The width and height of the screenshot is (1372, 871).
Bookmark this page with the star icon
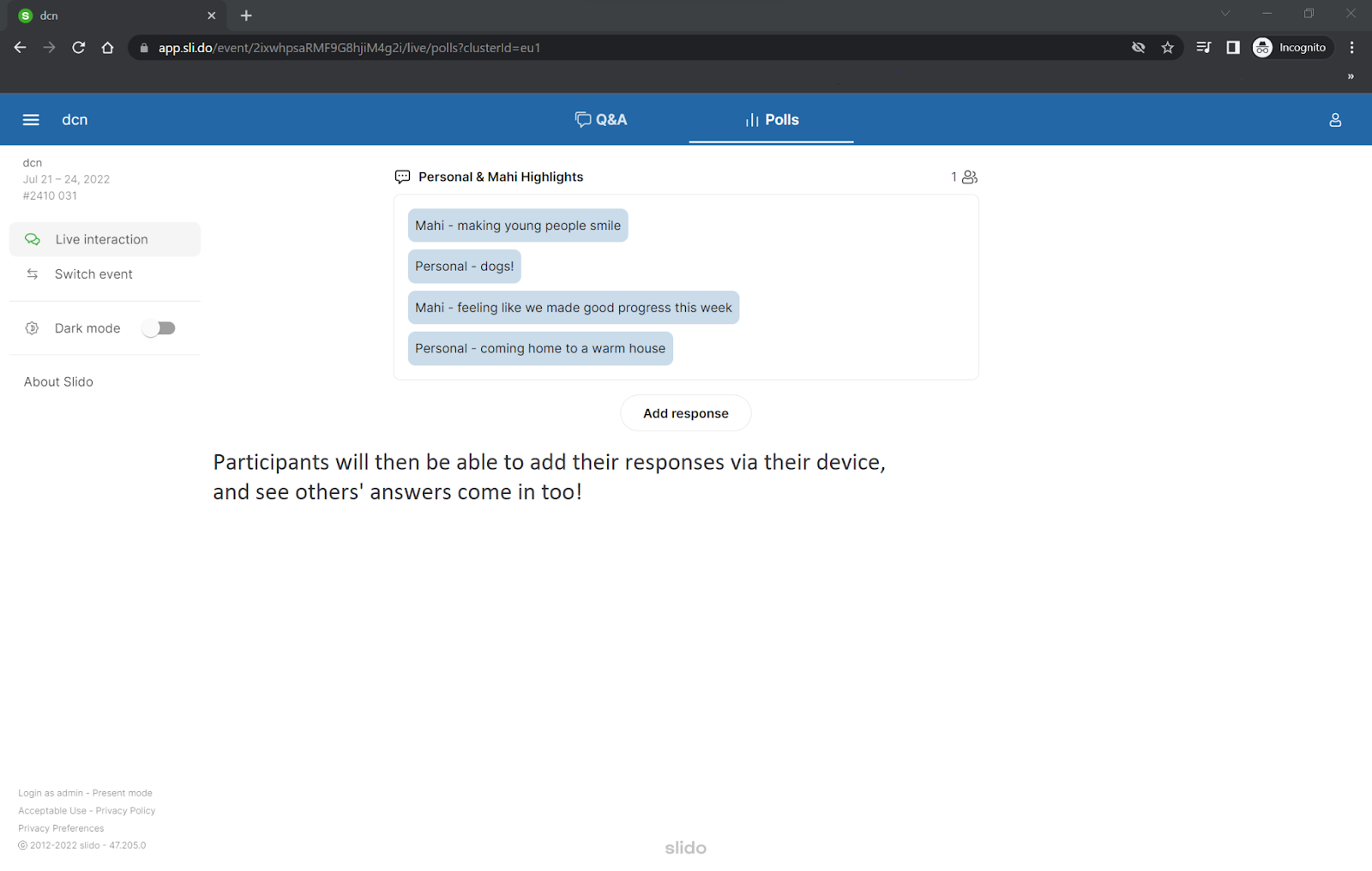1167,48
